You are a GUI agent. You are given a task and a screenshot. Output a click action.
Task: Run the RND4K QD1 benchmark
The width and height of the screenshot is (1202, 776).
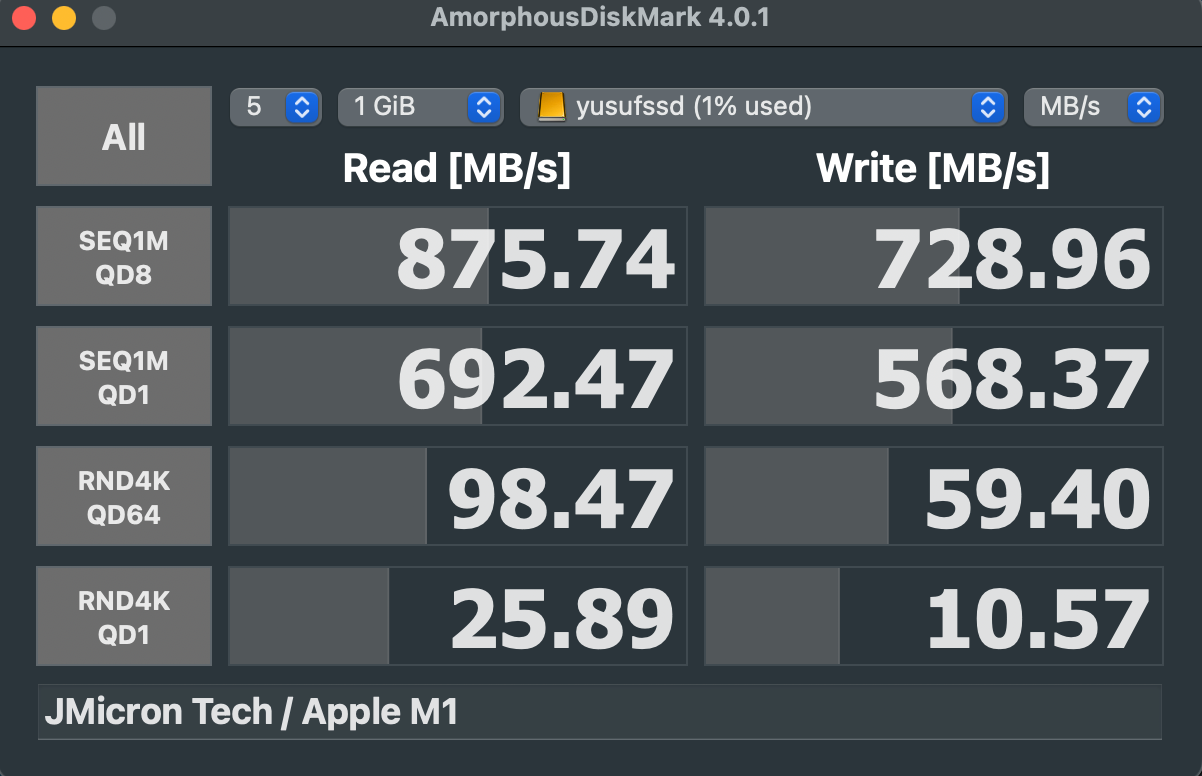coord(124,616)
